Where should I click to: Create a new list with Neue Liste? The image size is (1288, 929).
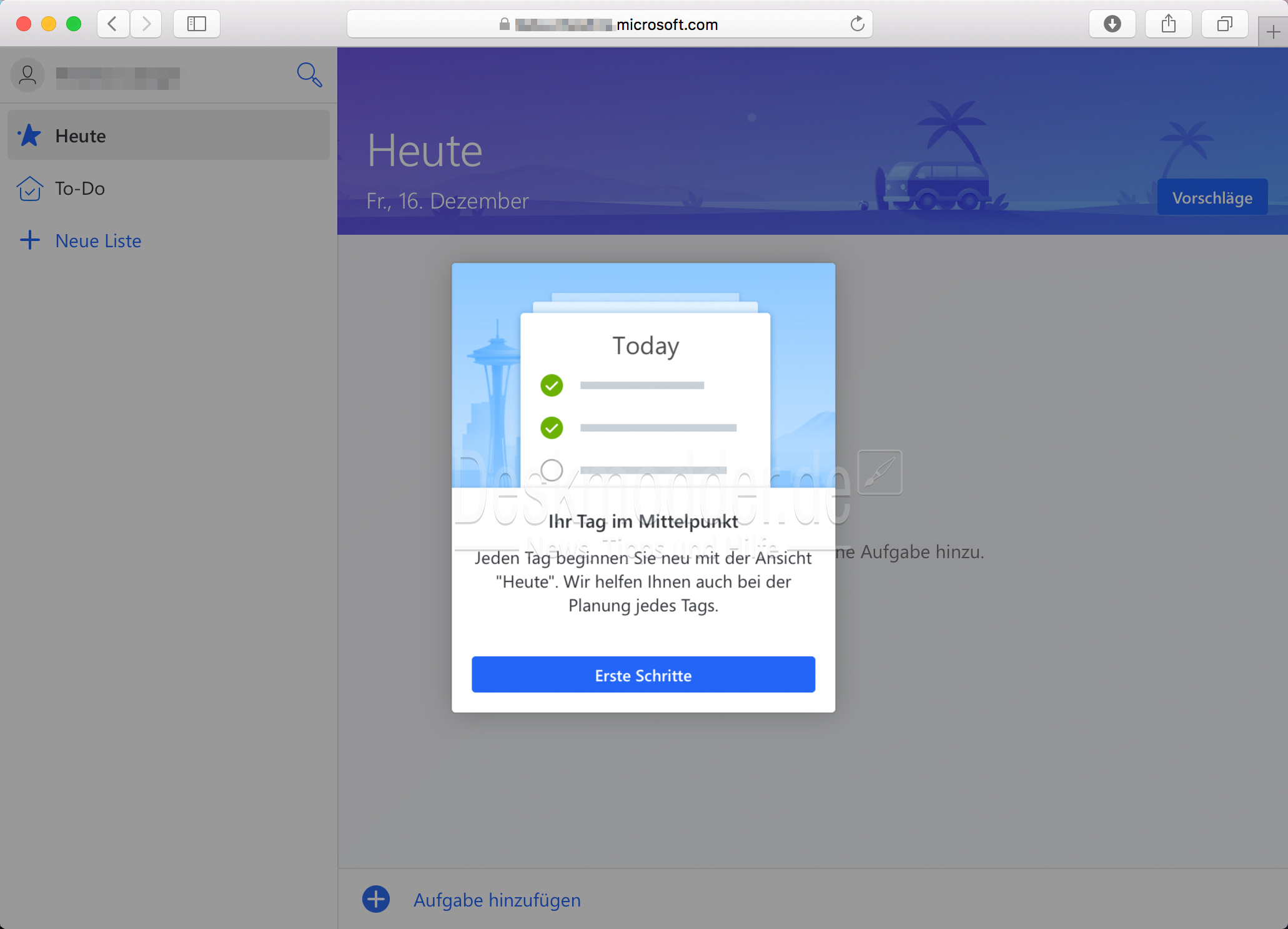(98, 240)
